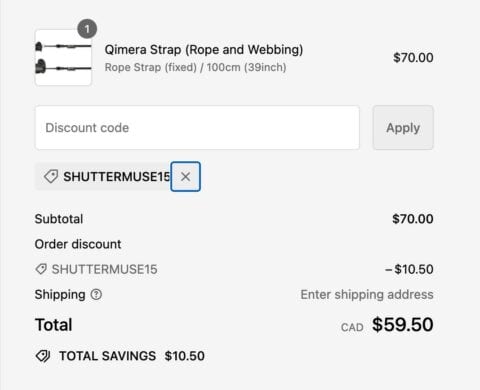Click the Enter shipping address text

pos(367,295)
